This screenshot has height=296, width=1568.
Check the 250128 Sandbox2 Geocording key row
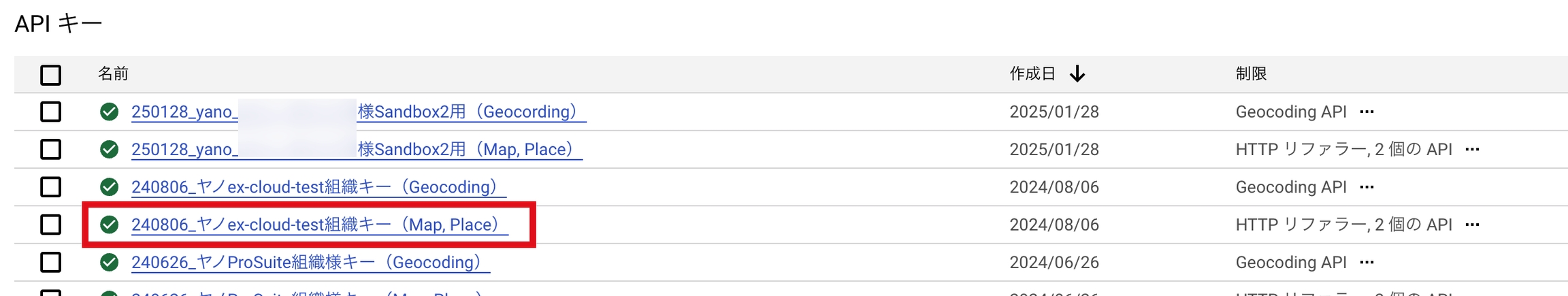point(50,112)
